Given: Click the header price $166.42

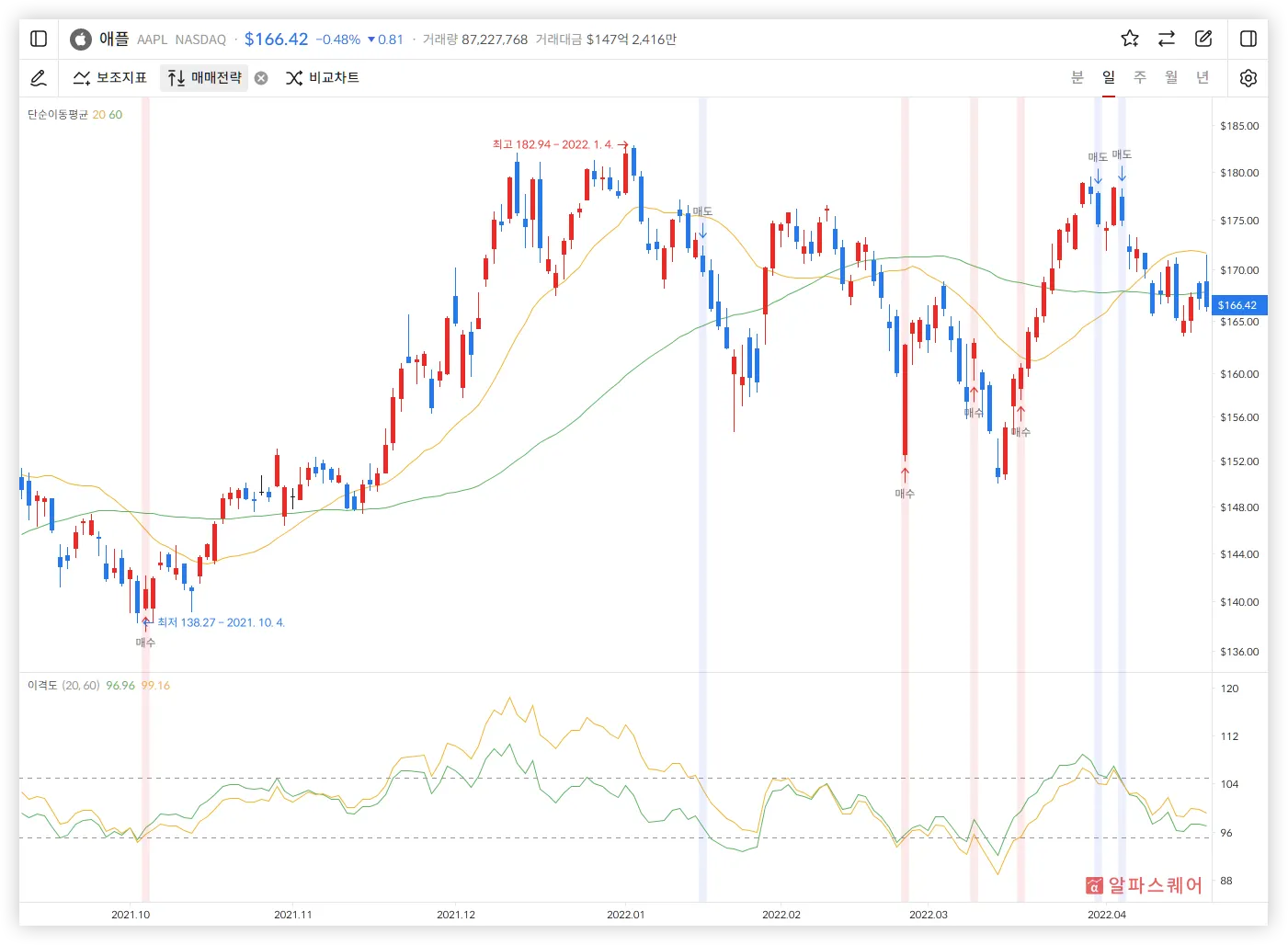Looking at the screenshot, I should click(x=276, y=39).
